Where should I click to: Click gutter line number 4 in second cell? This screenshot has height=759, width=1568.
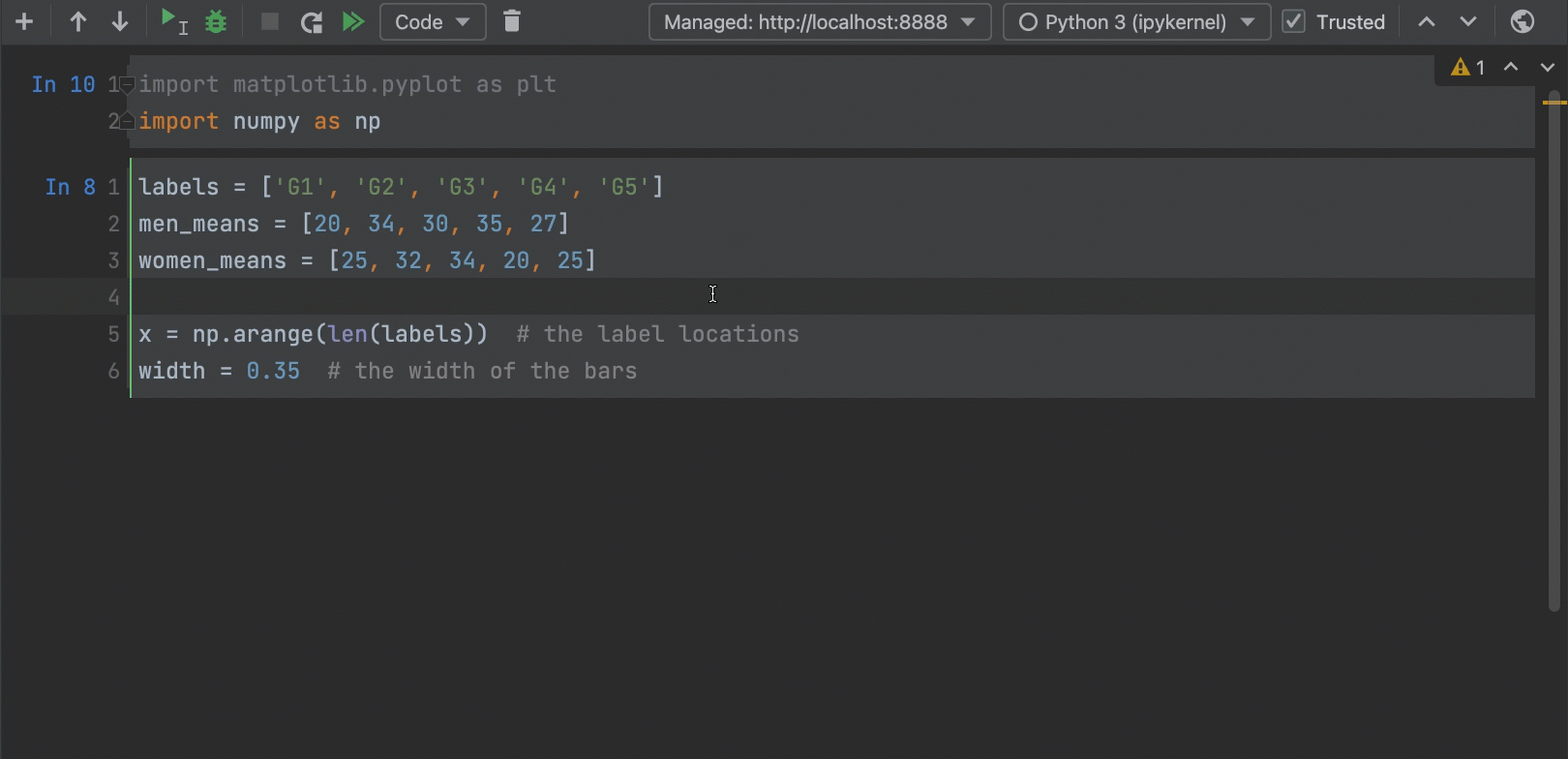(x=113, y=297)
